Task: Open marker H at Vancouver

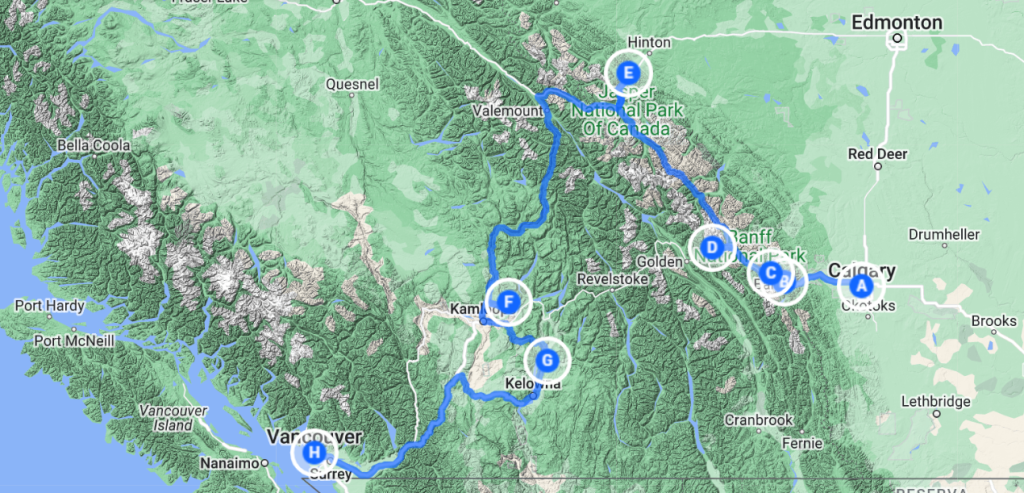Action: tap(314, 451)
